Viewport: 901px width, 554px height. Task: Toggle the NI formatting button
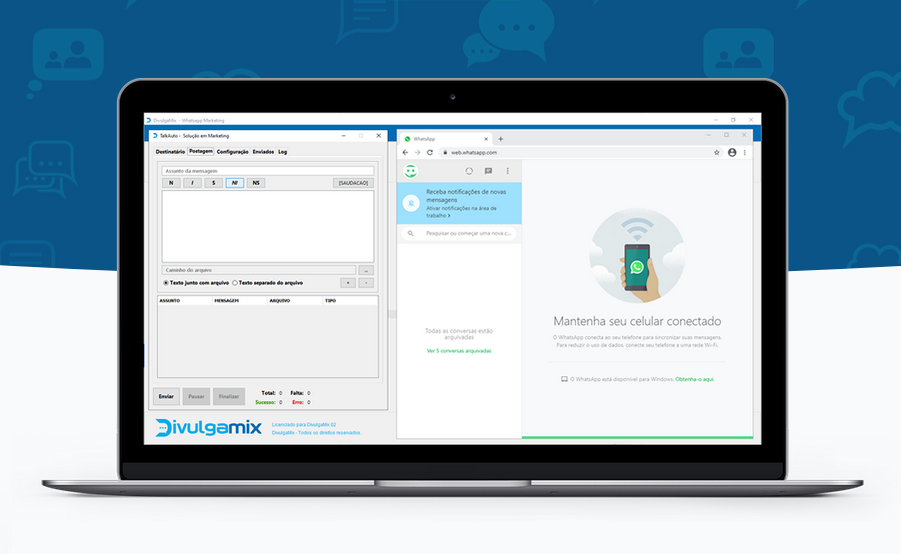coord(234,183)
